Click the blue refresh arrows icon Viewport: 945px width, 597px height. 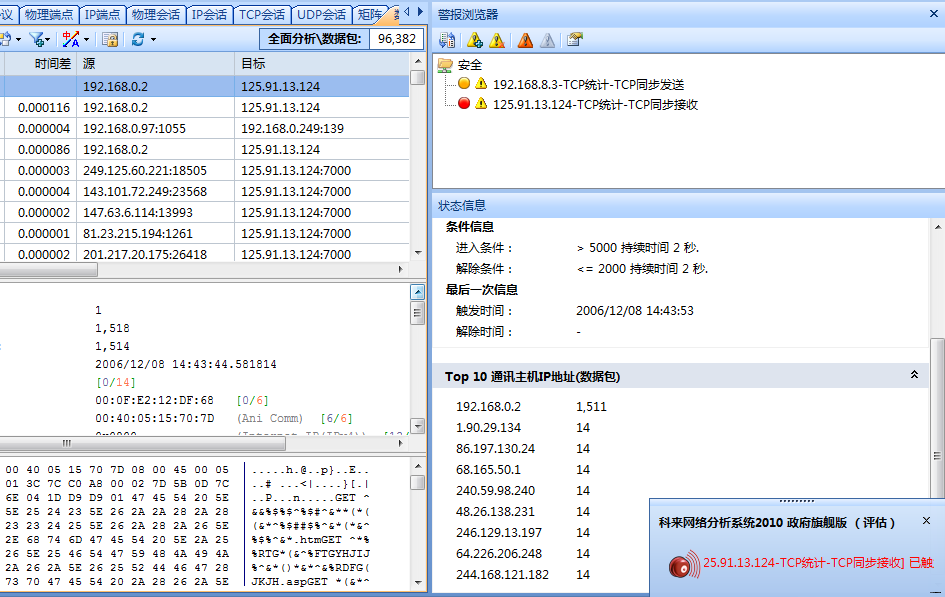pos(138,39)
